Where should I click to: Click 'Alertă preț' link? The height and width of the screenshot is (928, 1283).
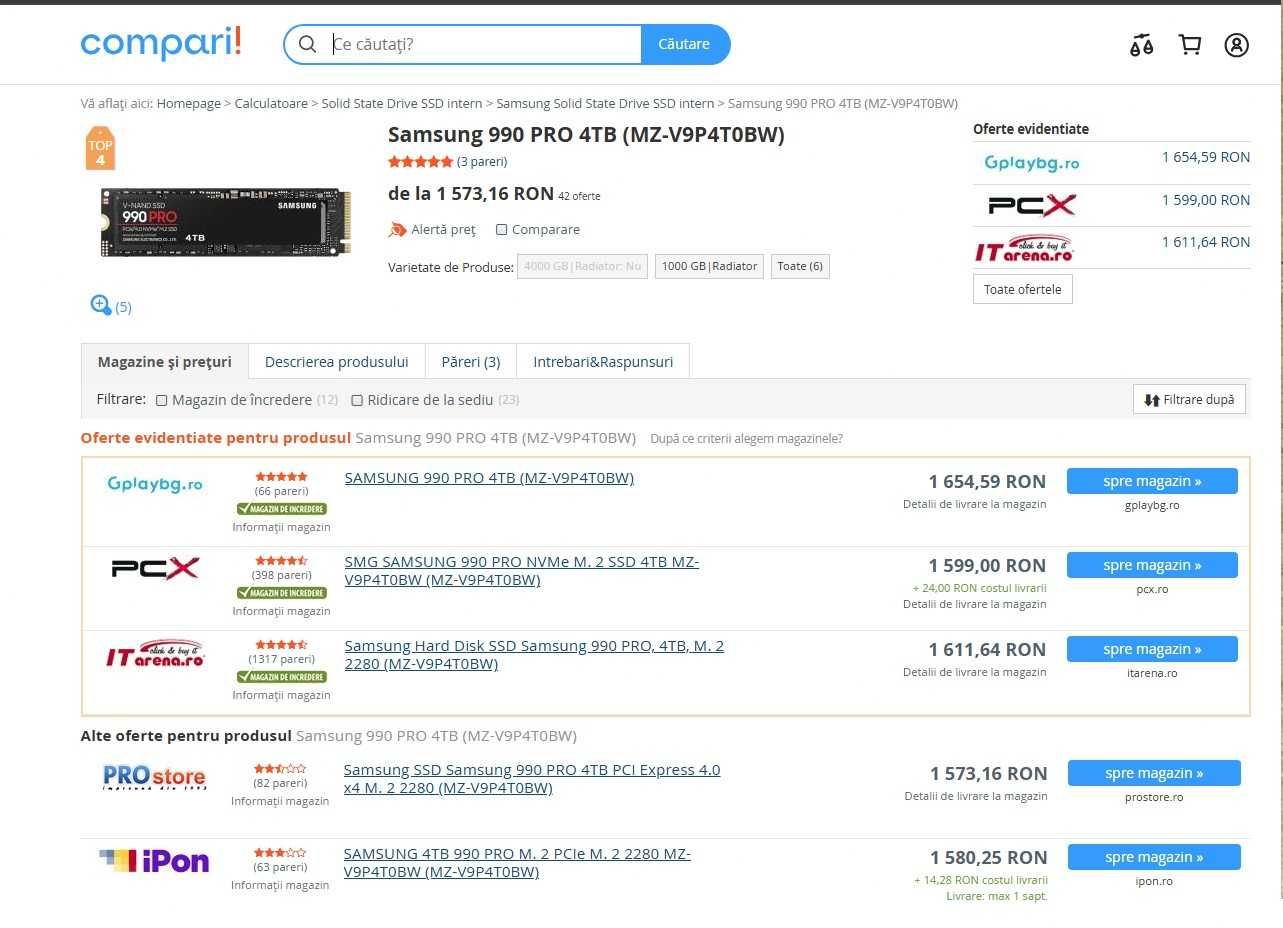tap(443, 229)
